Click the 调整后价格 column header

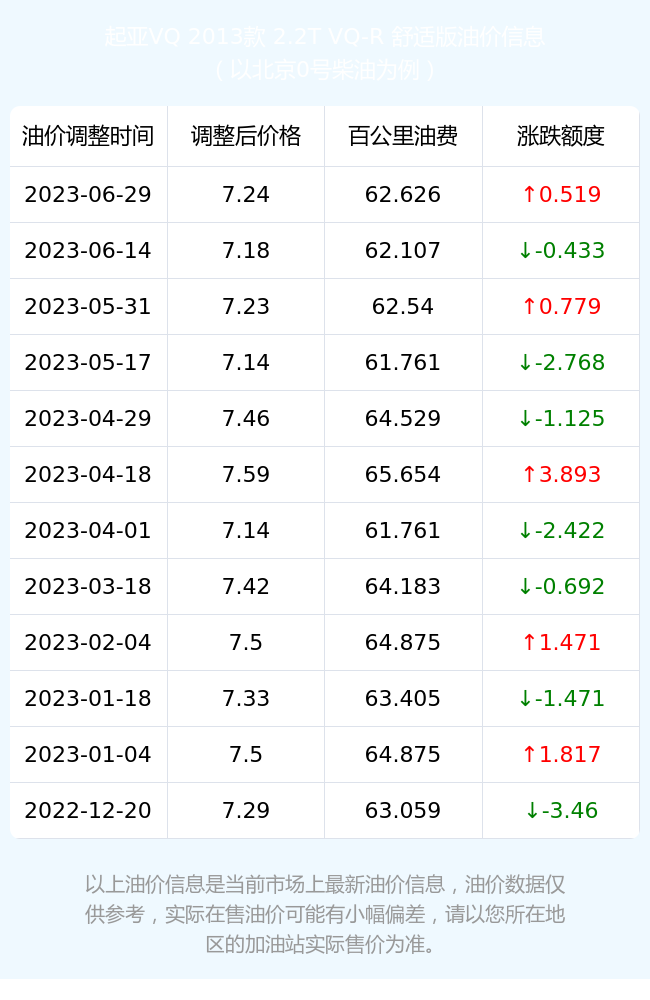(x=246, y=136)
